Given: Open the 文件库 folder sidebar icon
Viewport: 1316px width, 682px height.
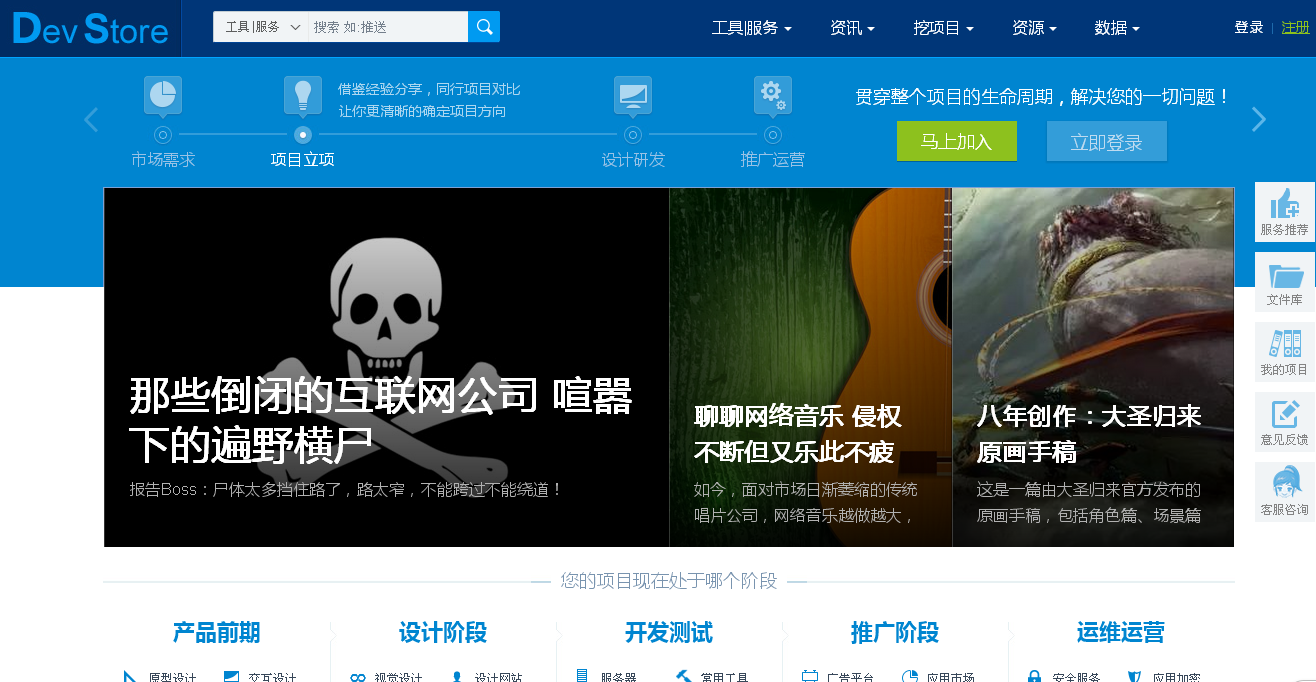Looking at the screenshot, I should pyautogui.click(x=1285, y=282).
